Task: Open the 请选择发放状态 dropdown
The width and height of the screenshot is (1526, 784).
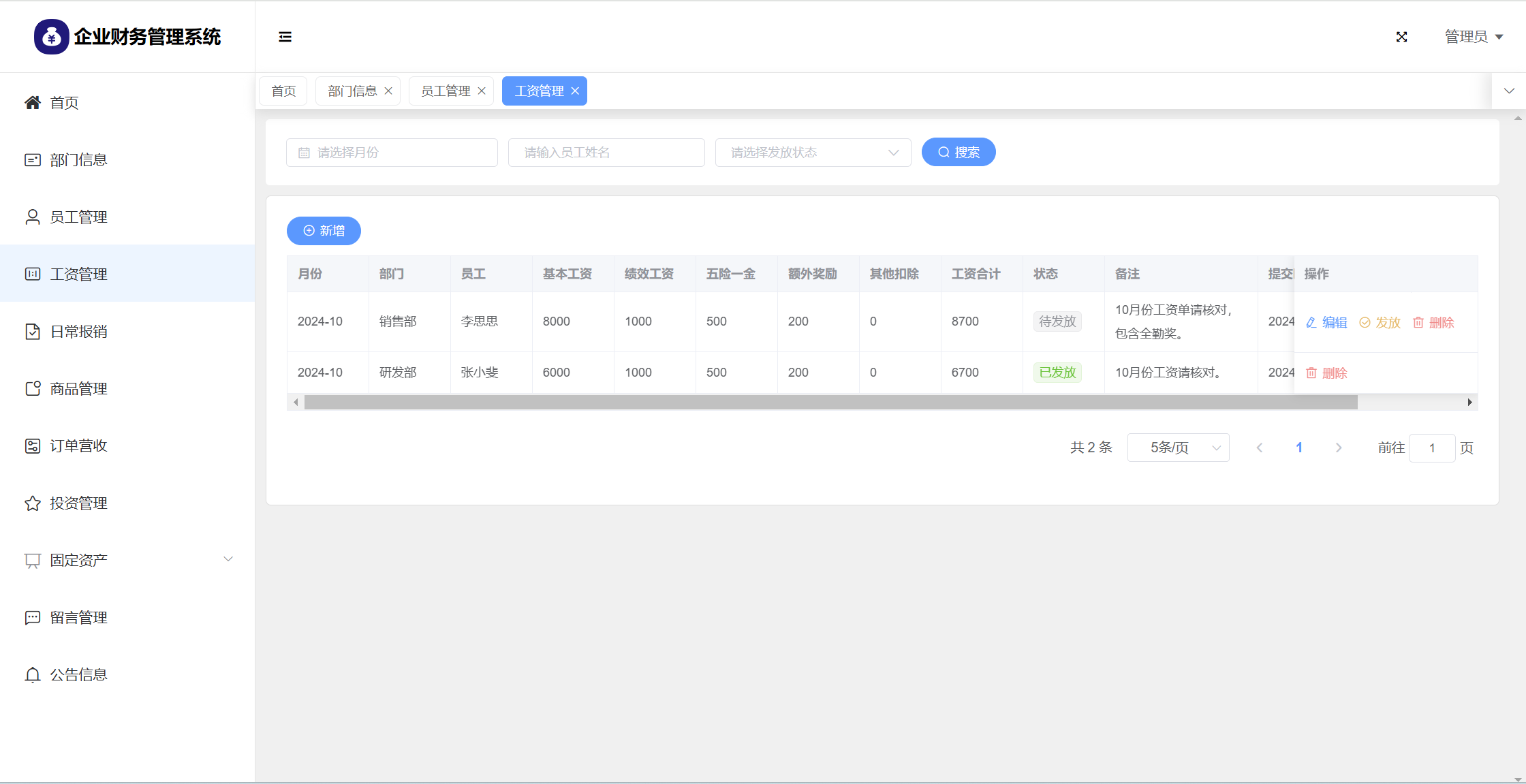Action: [x=813, y=153]
